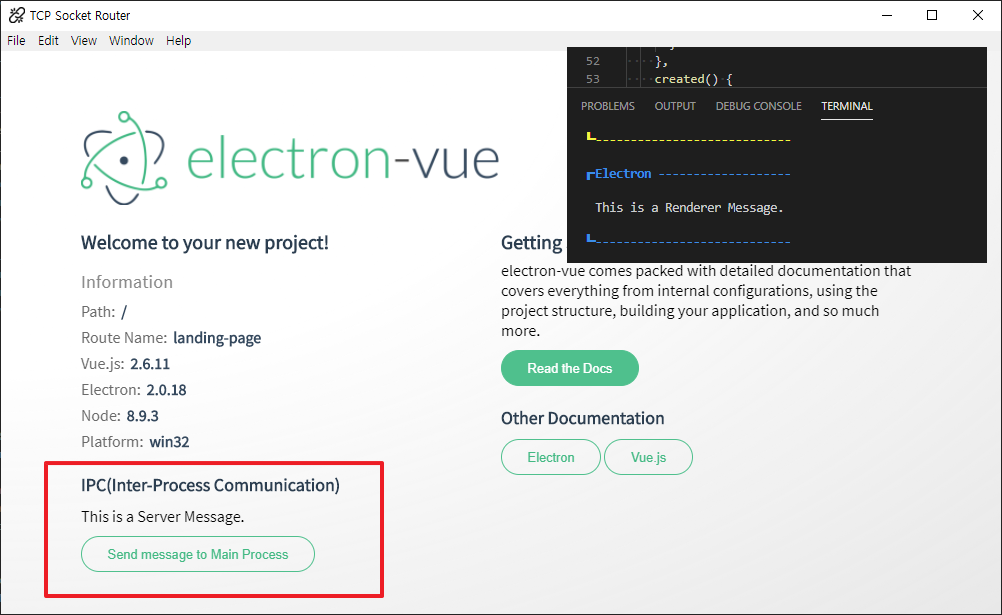Viewport: 1002px width, 615px height.
Task: Switch to the PROBLEMS tab
Action: 608,106
